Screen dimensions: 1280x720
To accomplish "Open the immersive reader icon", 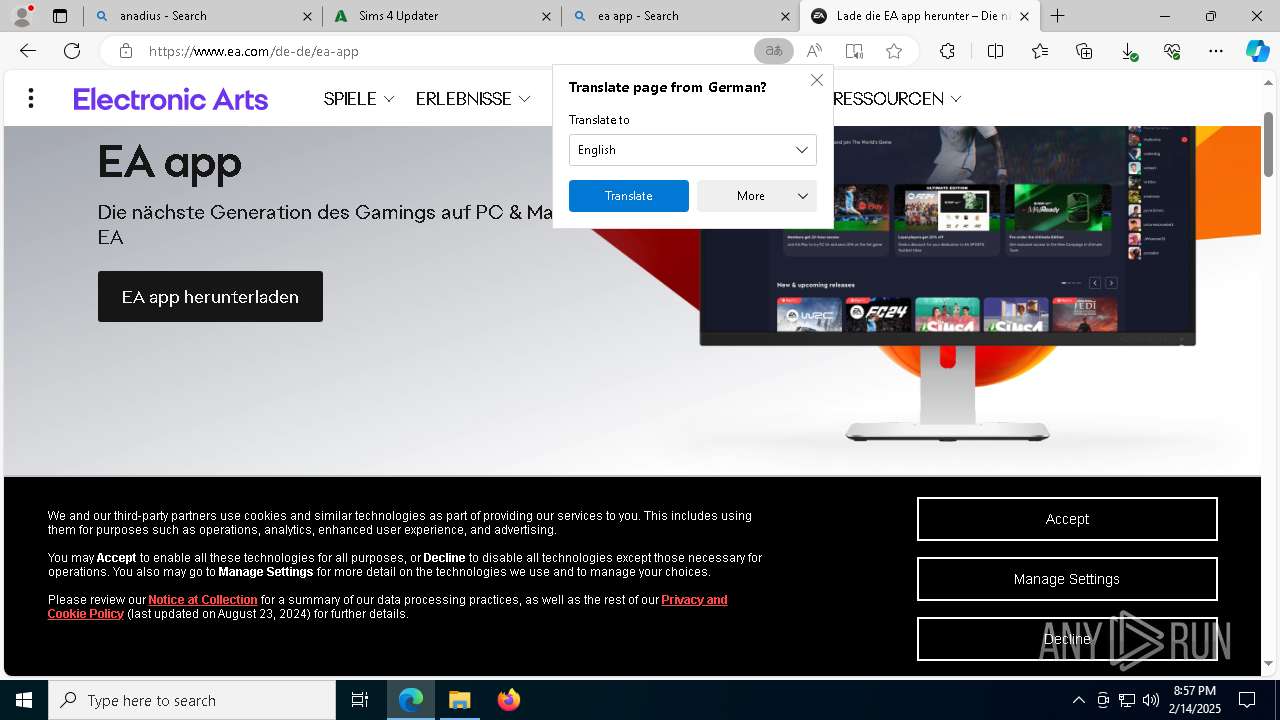I will 854,51.
